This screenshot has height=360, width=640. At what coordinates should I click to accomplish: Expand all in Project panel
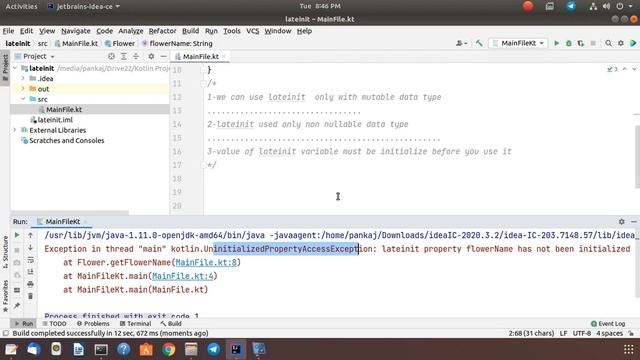click(x=124, y=56)
